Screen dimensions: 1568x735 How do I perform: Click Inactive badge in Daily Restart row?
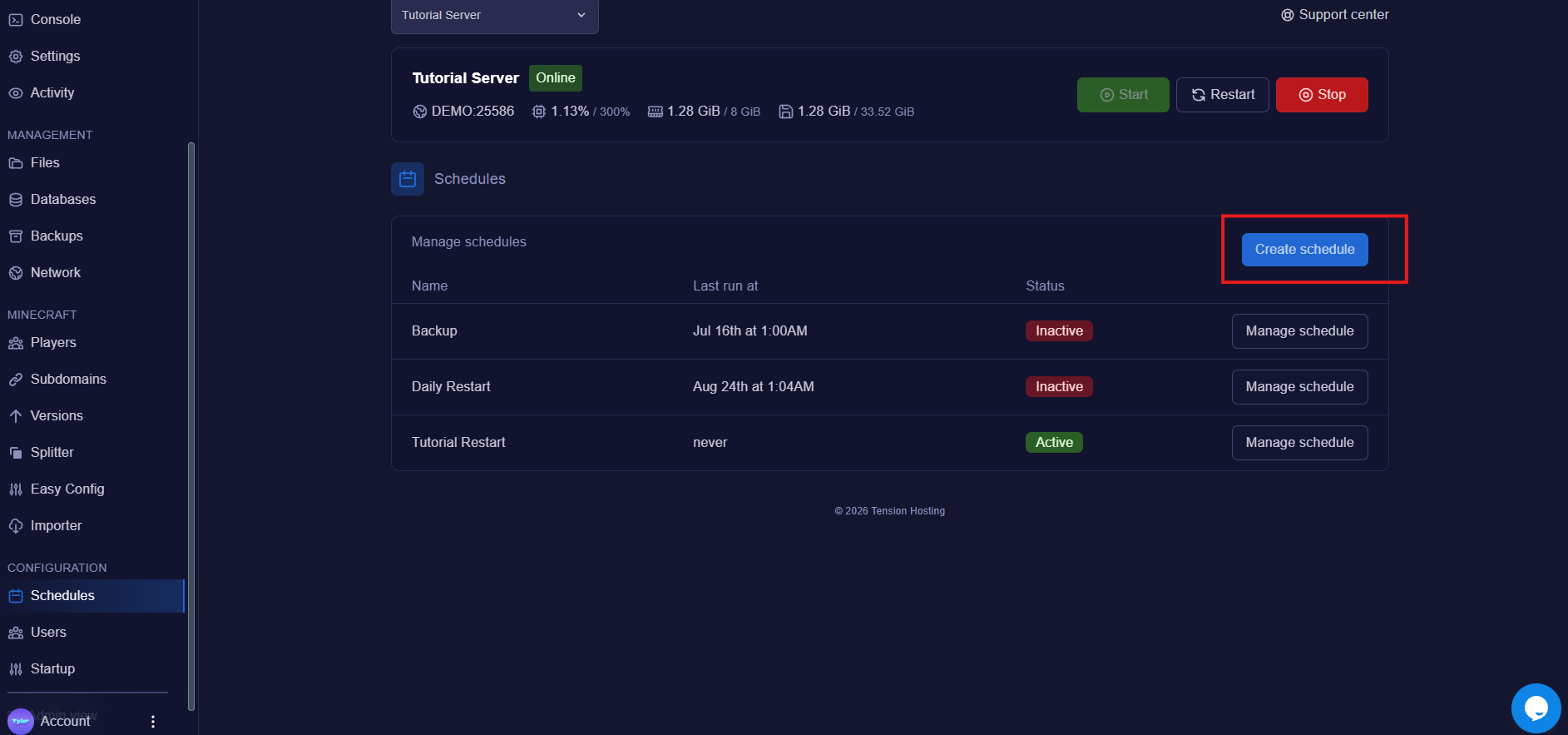pyautogui.click(x=1059, y=387)
